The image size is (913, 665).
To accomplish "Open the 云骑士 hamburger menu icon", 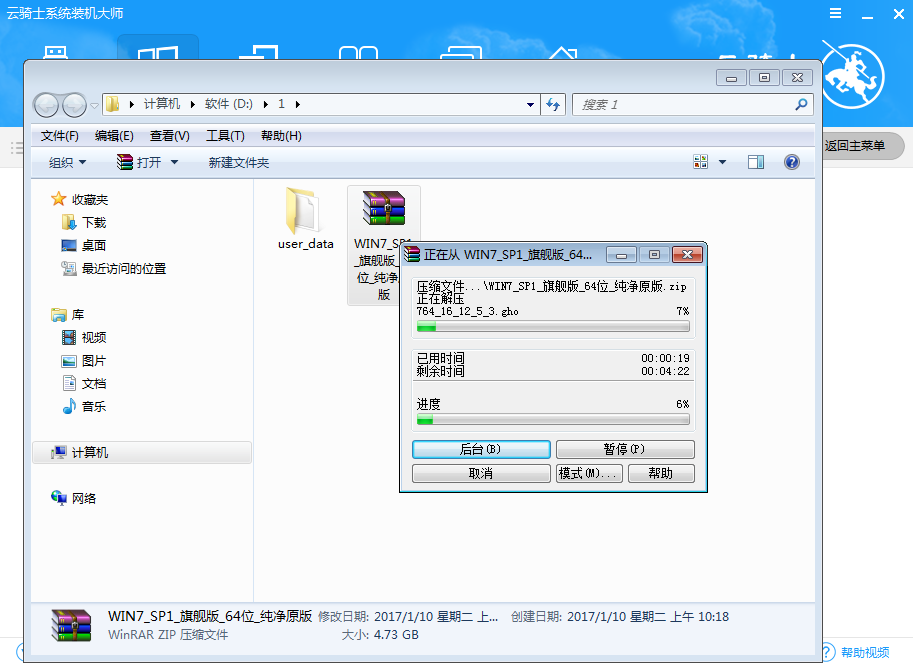I will point(836,13).
